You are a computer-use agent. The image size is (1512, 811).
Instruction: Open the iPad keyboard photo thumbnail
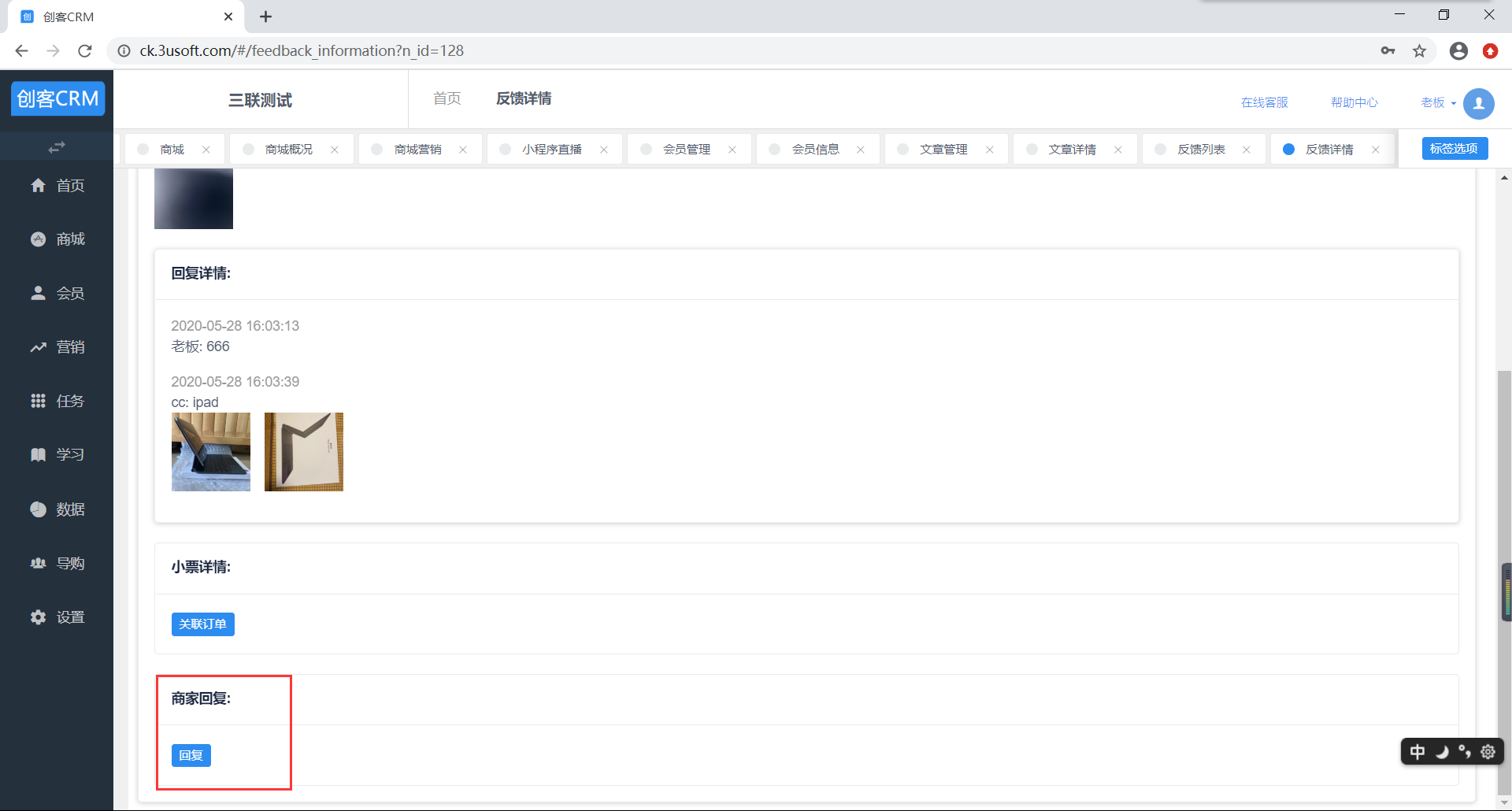click(211, 452)
